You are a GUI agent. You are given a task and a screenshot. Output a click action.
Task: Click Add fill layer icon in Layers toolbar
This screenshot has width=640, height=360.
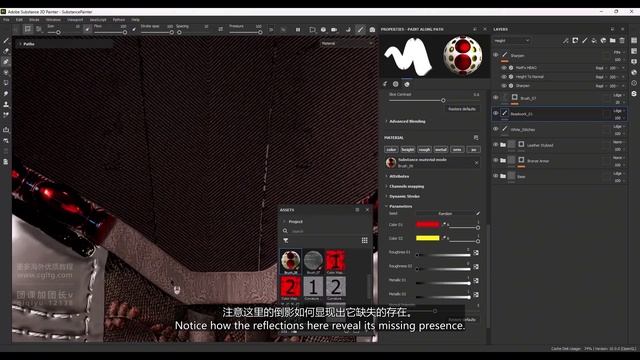pyautogui.click(x=594, y=40)
